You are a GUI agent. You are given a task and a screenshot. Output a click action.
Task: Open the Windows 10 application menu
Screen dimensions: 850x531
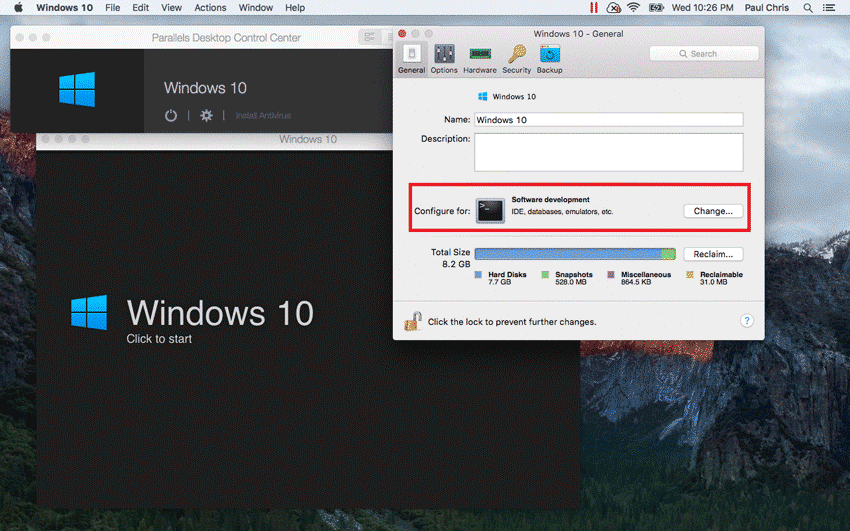click(x=65, y=8)
